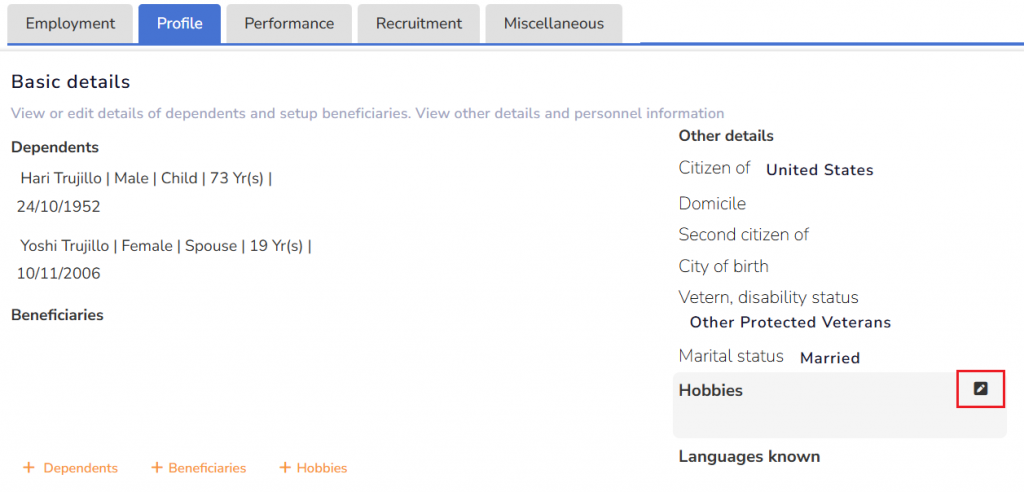Go to the Recruitment tab
This screenshot has height=492, width=1024.
pos(419,24)
